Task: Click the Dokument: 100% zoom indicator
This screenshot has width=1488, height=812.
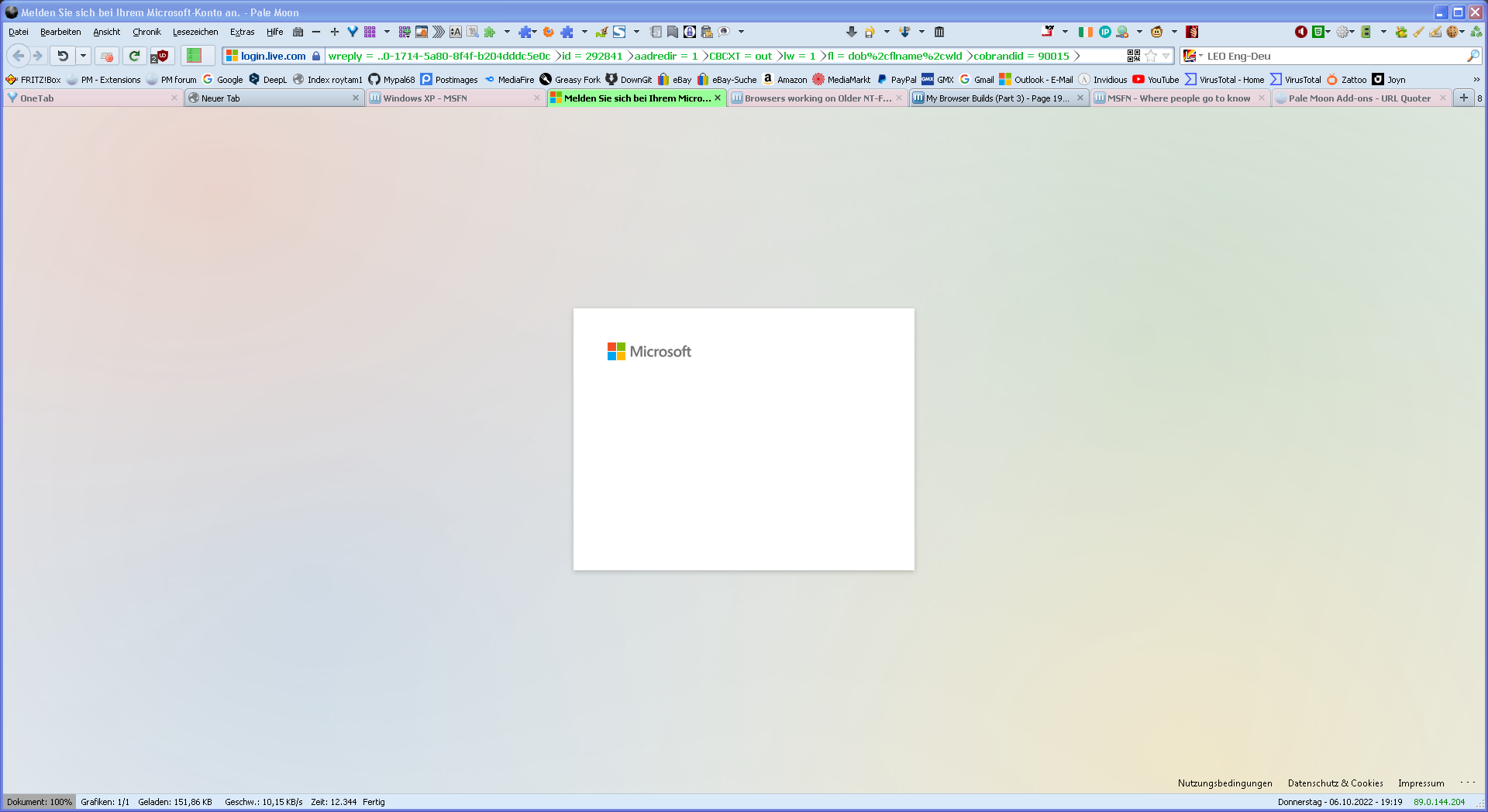Action: pos(40,802)
